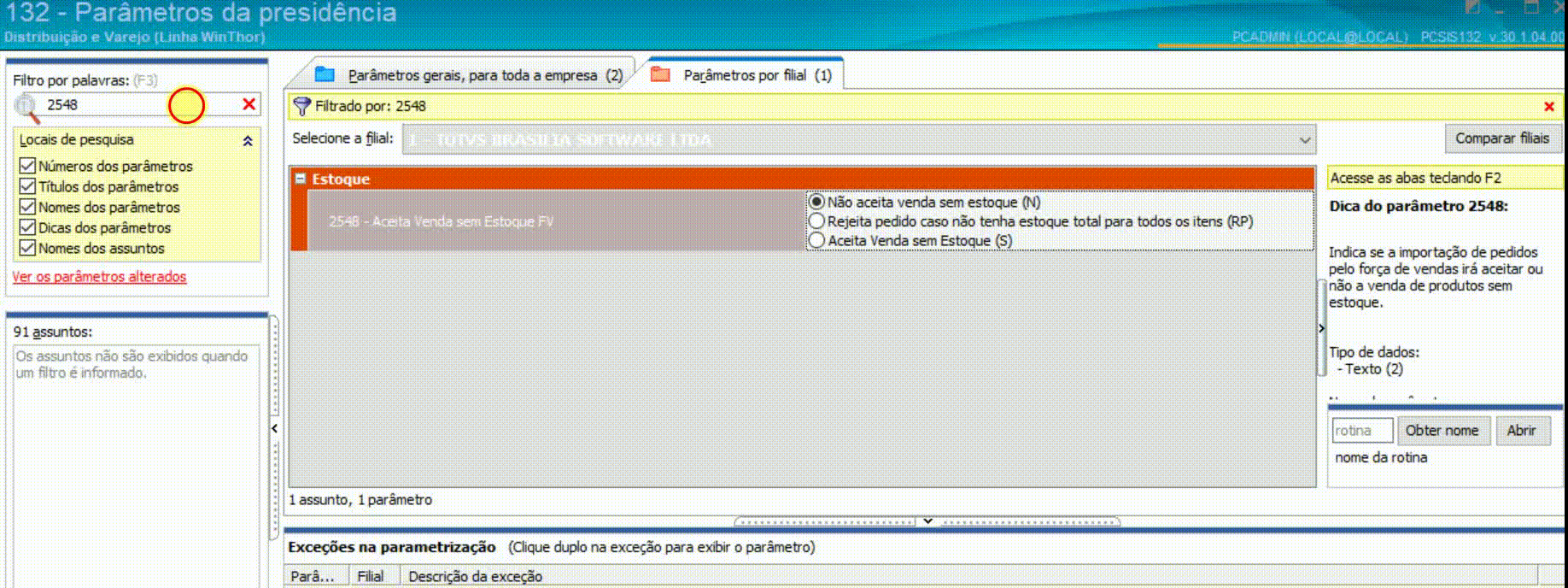The width and height of the screenshot is (1568, 588).
Task: Collapse the Estoque group
Action: coord(300,179)
